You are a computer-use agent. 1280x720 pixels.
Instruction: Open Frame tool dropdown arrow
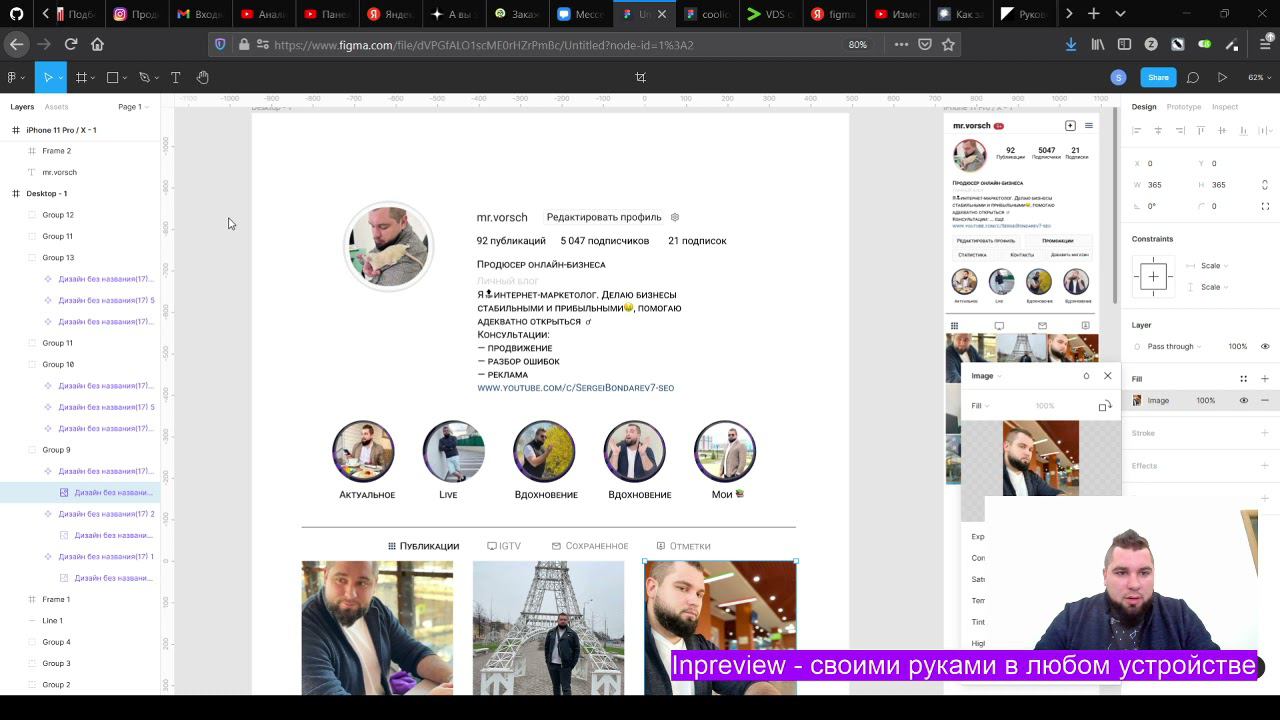(x=93, y=78)
